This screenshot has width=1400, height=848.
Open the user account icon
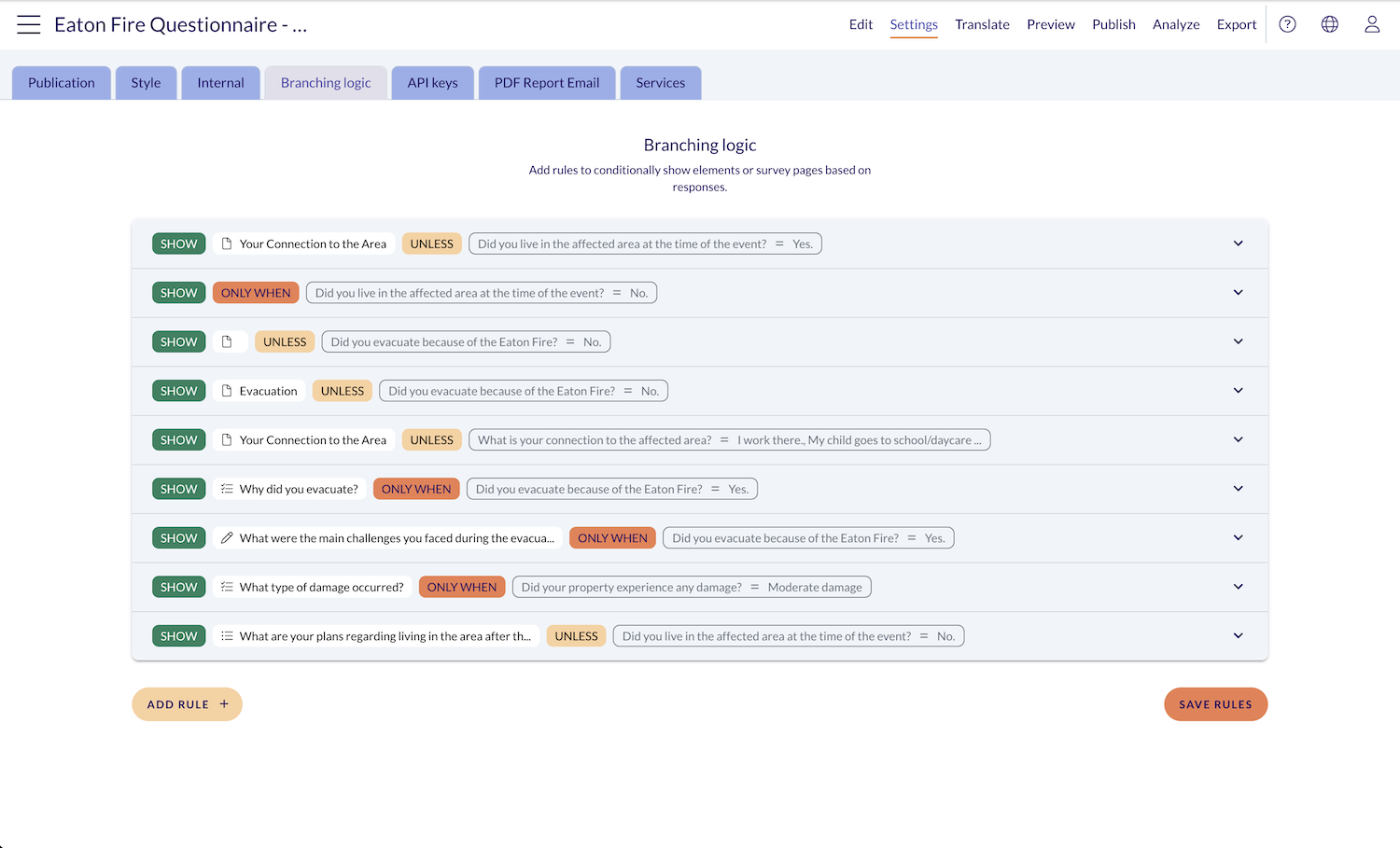pos(1372,24)
